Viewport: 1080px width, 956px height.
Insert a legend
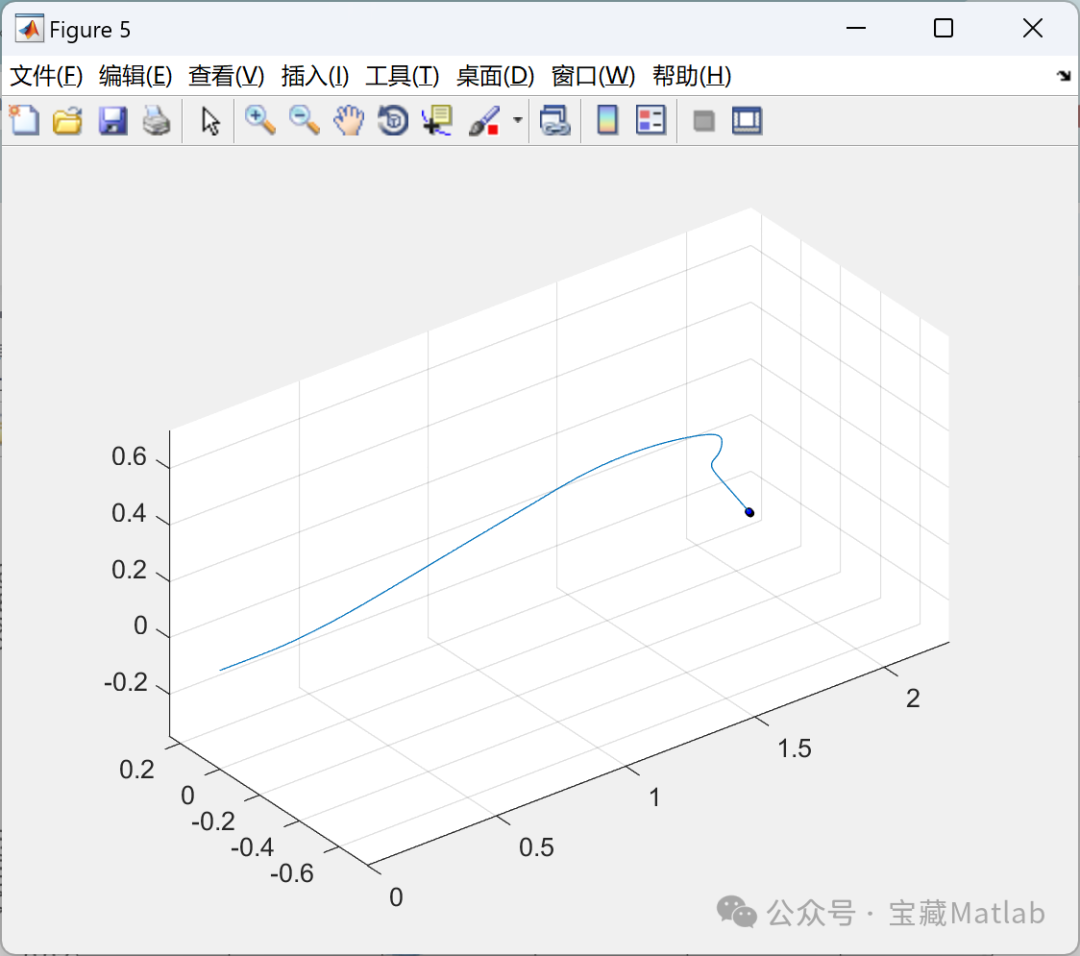651,120
